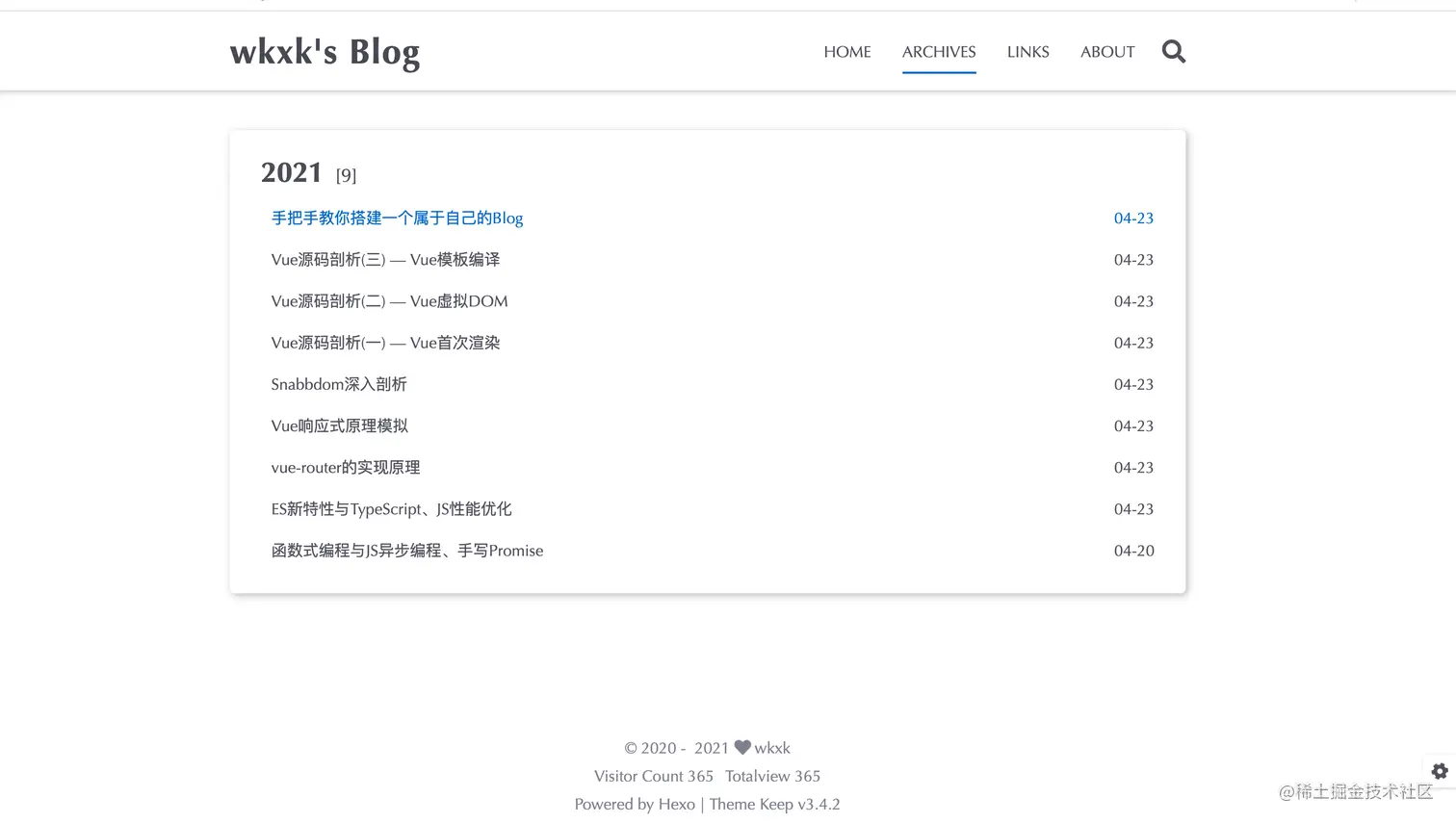Screen dimensions: 1456x824
Task: Click the heart icon in footer
Action: pos(742,747)
